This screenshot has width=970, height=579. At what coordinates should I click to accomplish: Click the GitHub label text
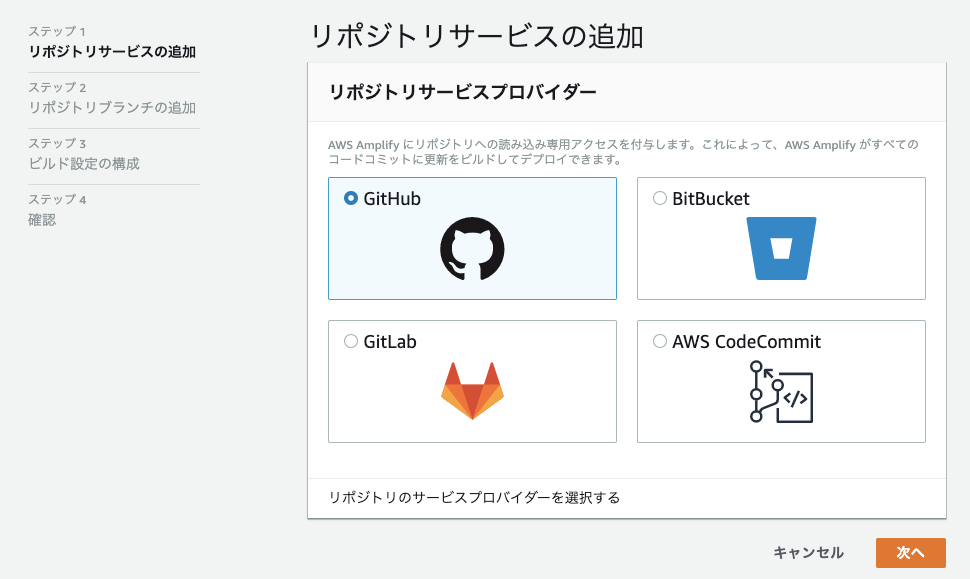click(392, 199)
